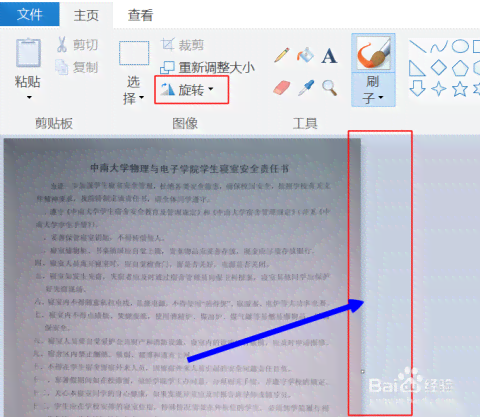Screen dimensions: 480x417
Task: Select the Fill with color bucket tool
Action: (x=305, y=55)
